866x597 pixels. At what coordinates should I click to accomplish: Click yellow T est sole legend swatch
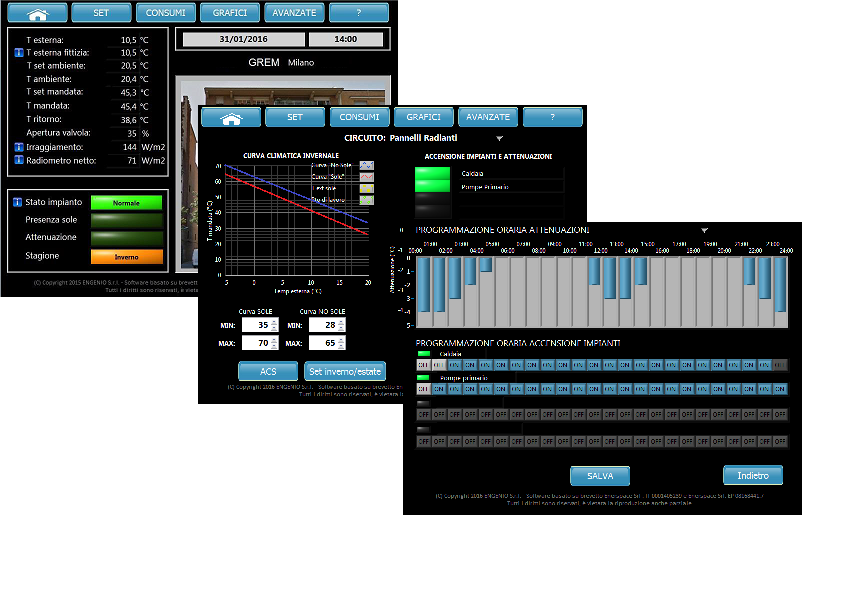(x=367, y=188)
